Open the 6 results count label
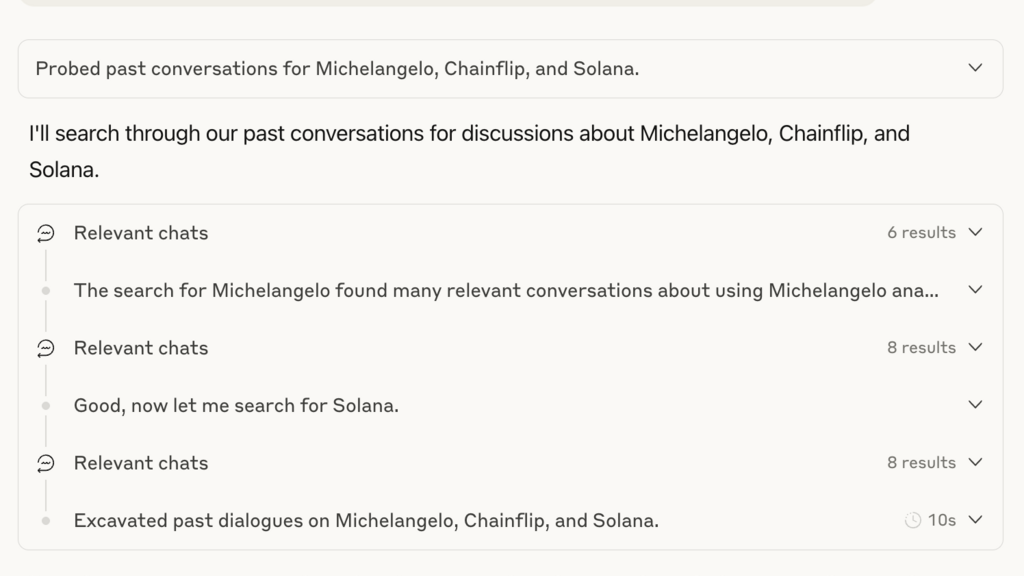 (921, 232)
